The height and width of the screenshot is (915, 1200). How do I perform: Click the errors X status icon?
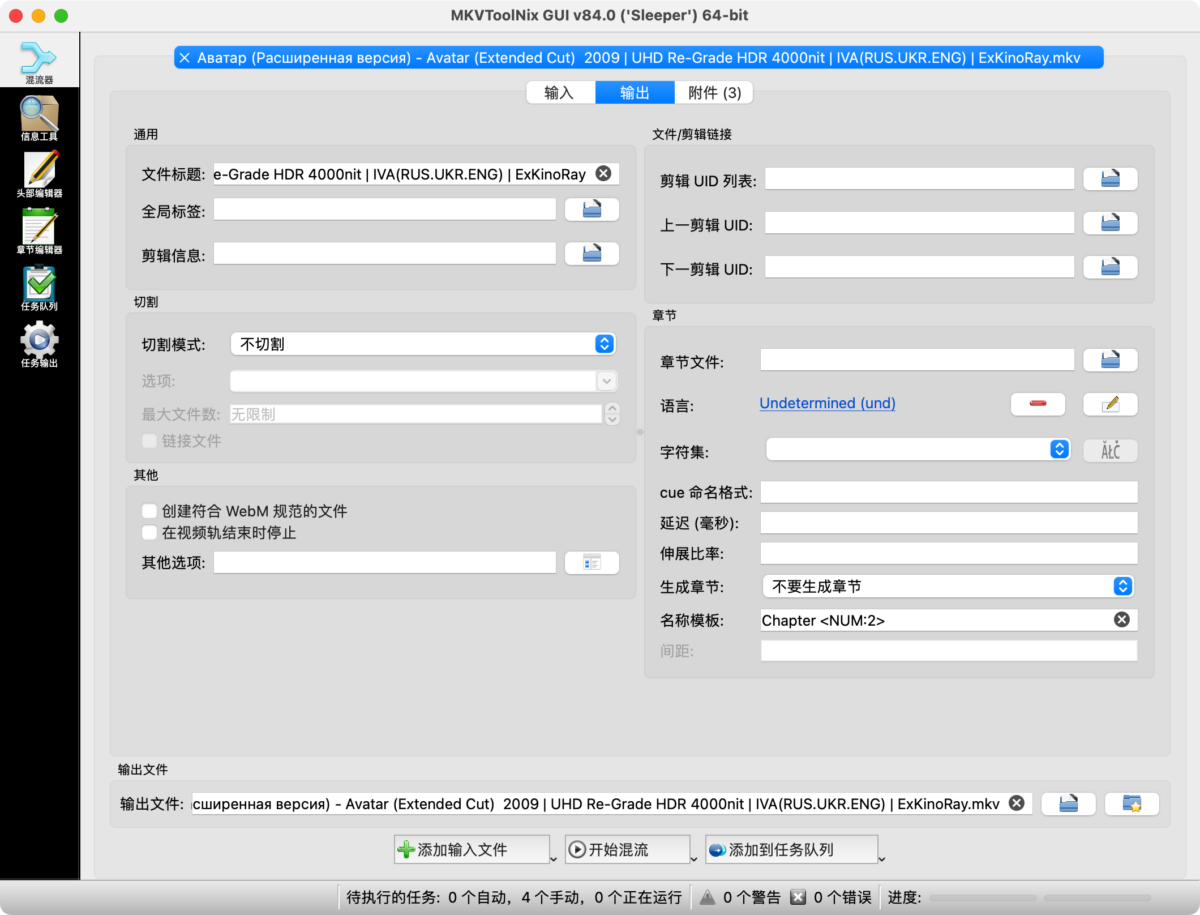pyautogui.click(x=797, y=897)
